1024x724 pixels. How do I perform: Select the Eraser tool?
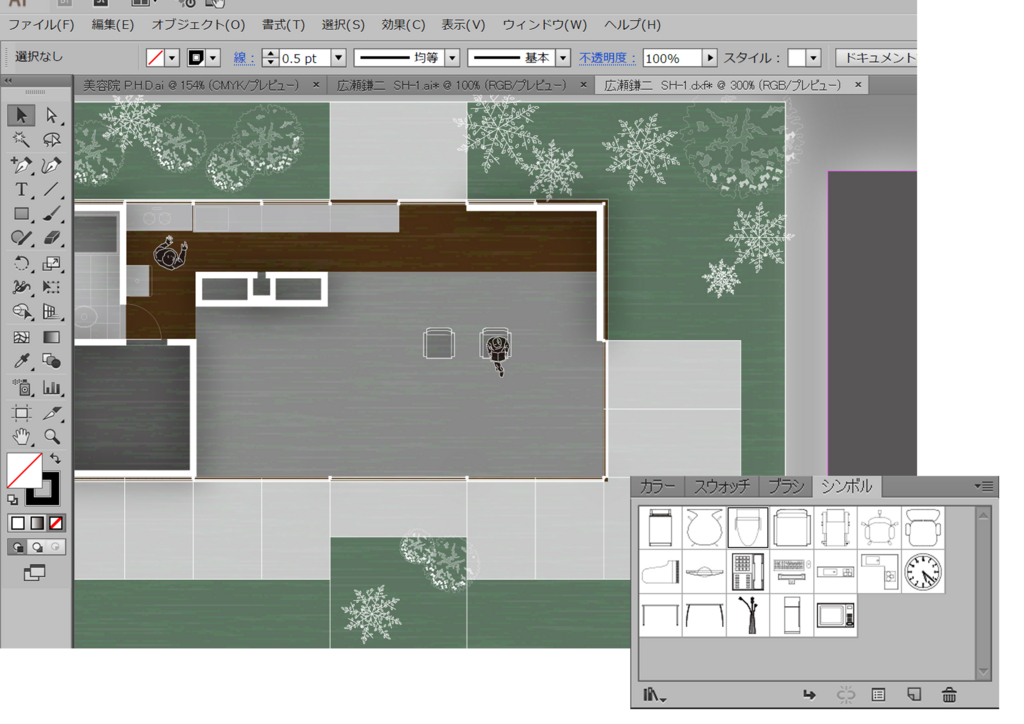pyautogui.click(x=52, y=238)
